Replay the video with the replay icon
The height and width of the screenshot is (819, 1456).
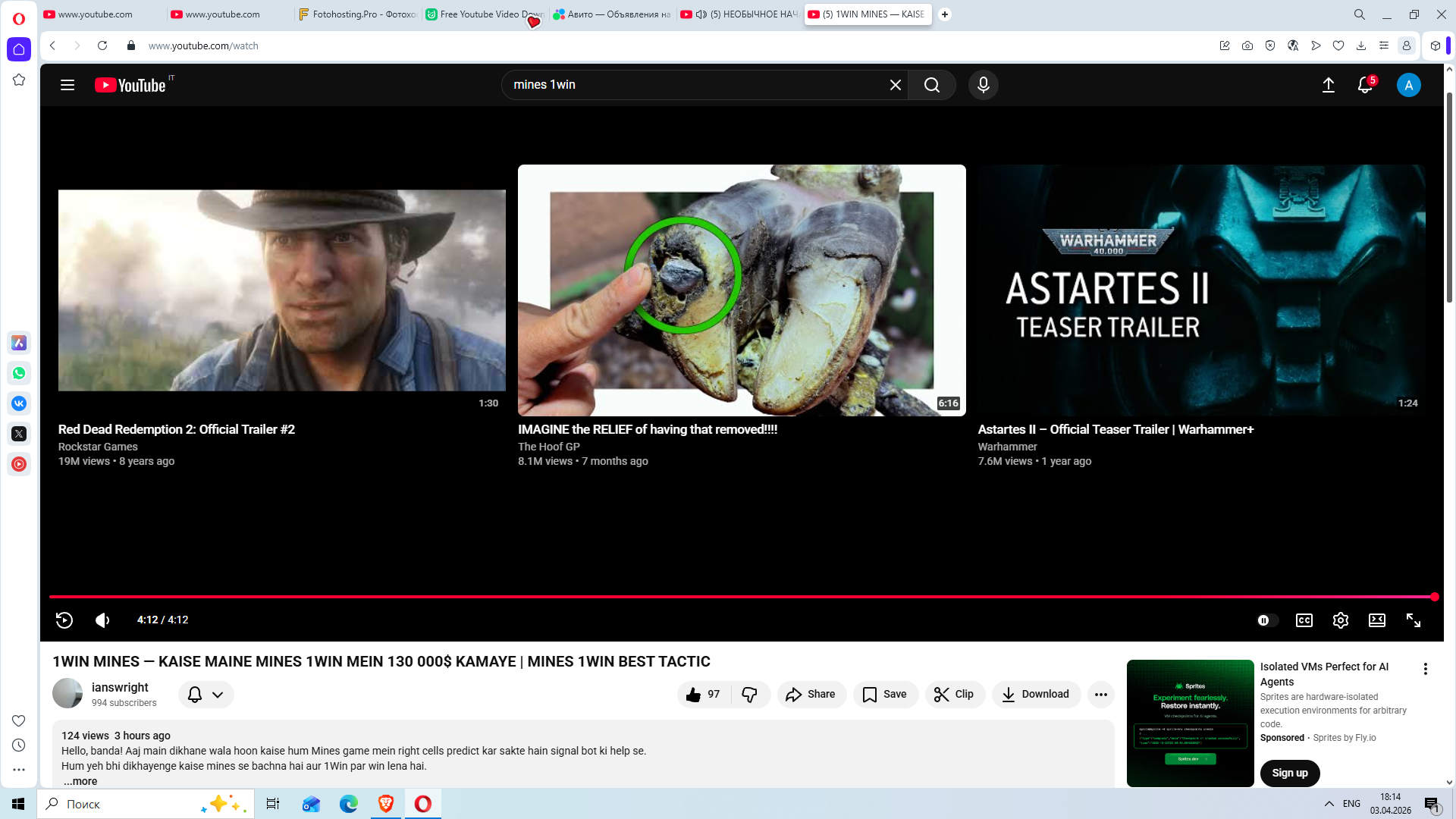pyautogui.click(x=64, y=620)
